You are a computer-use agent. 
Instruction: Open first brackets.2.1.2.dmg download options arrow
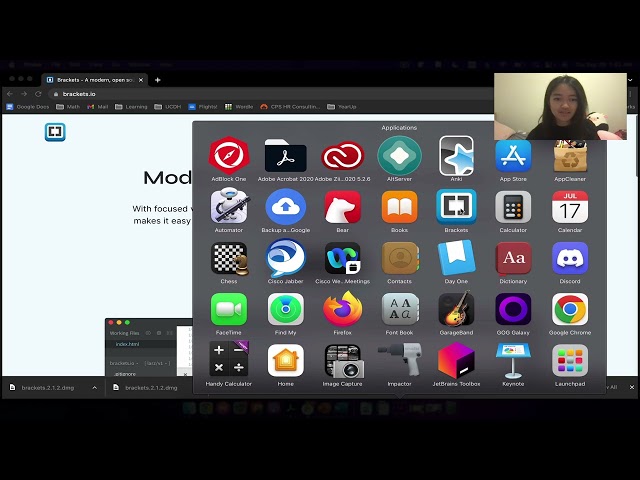click(95, 387)
